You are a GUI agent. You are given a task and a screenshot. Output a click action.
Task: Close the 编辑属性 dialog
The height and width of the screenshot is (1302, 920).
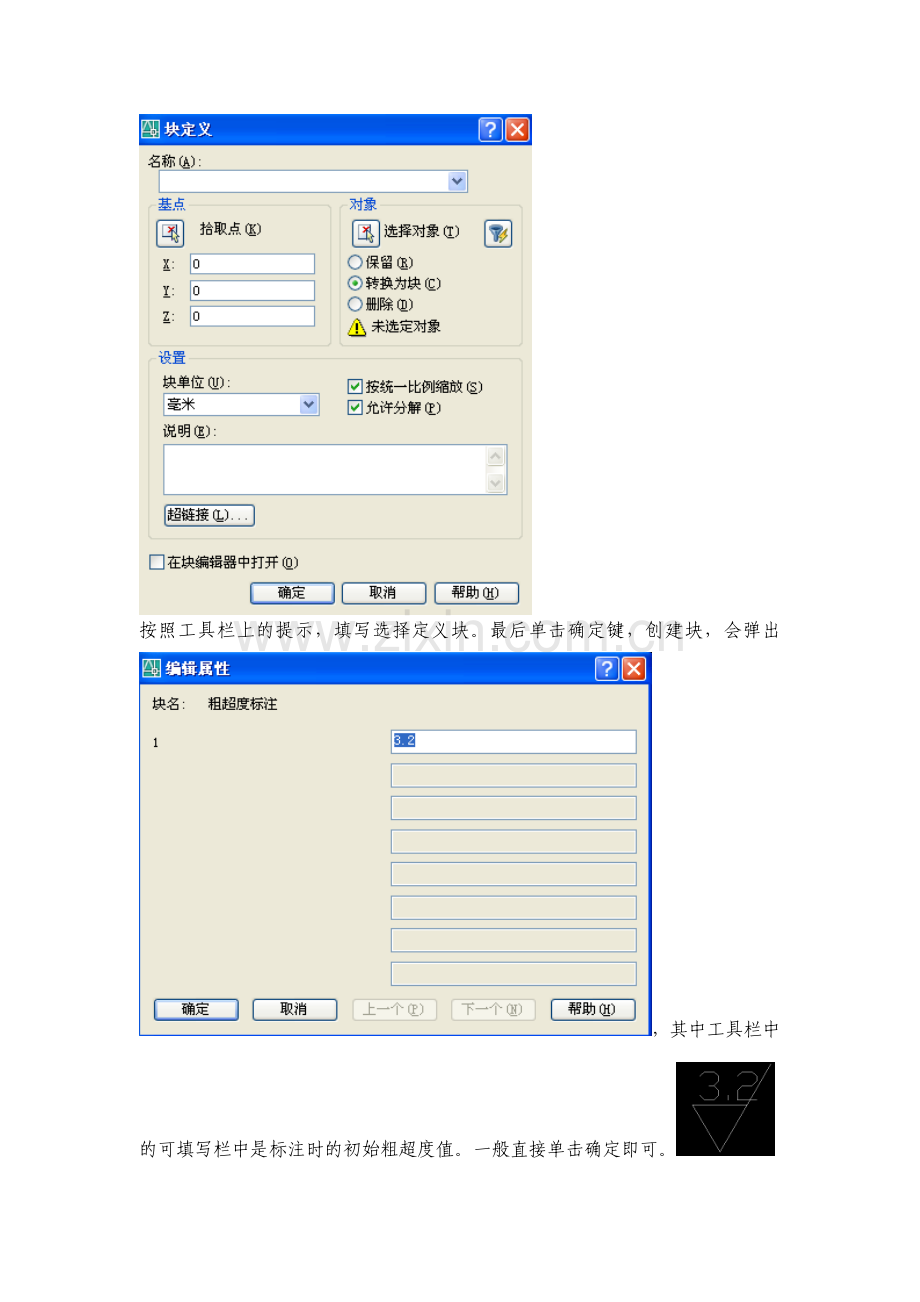point(634,669)
